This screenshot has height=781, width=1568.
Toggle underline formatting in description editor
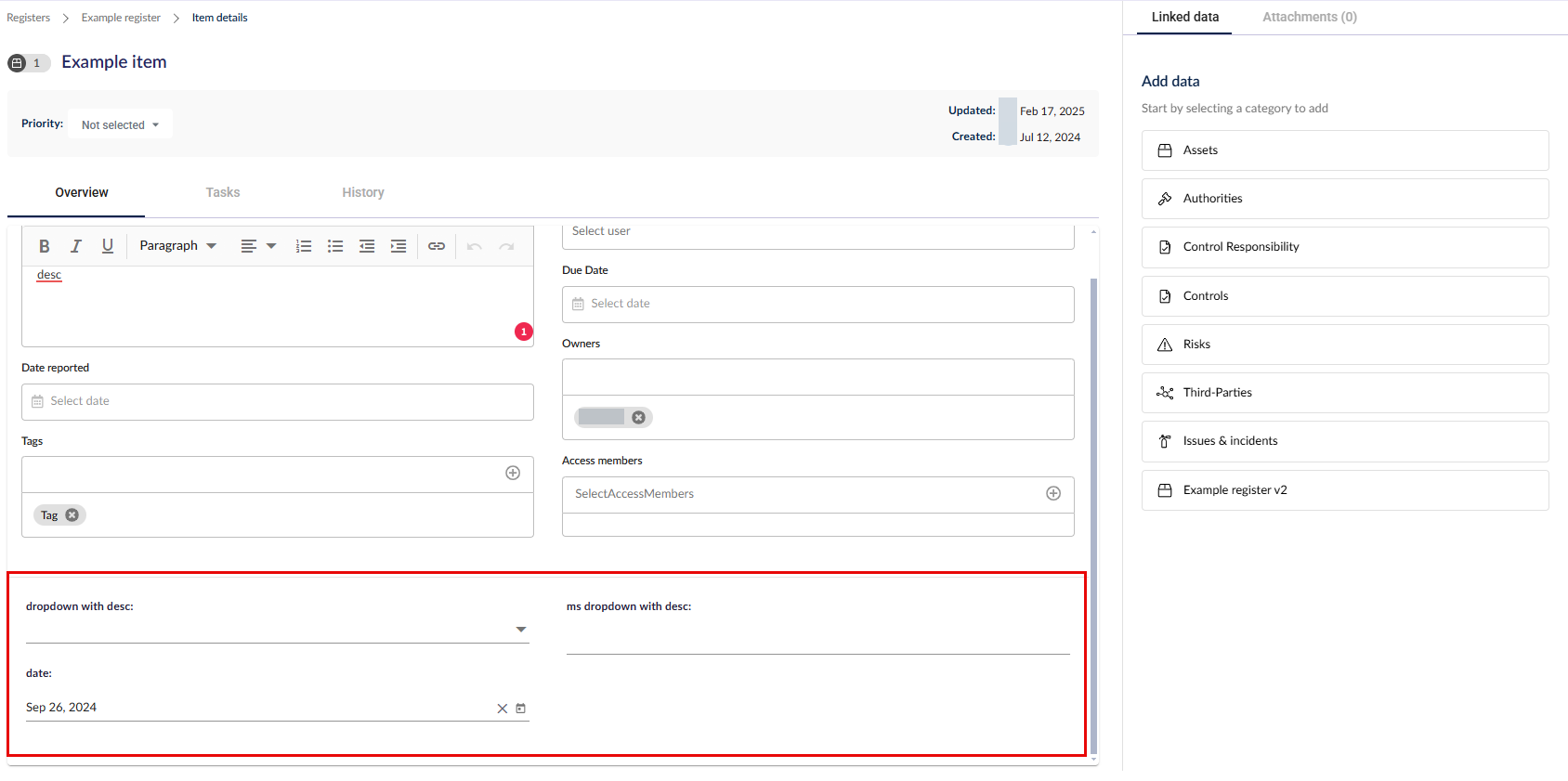pos(108,246)
